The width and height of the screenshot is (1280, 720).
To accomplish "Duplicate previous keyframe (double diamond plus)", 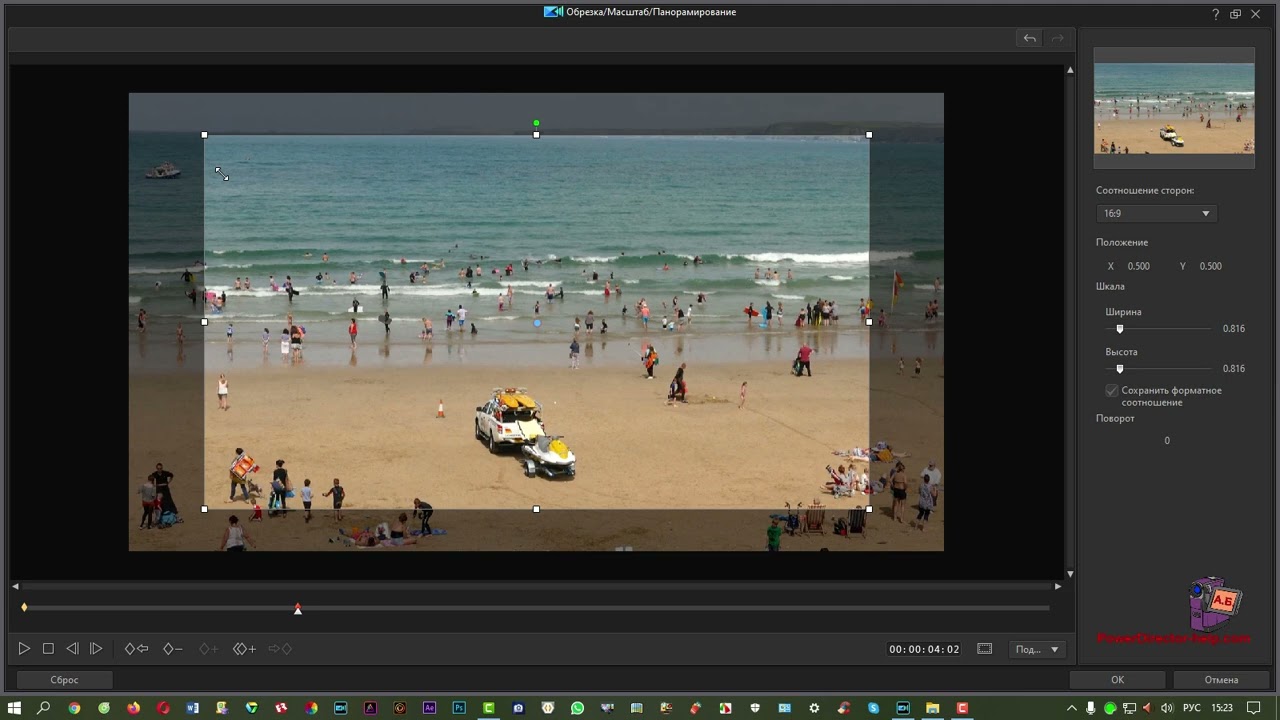I will coord(244,649).
